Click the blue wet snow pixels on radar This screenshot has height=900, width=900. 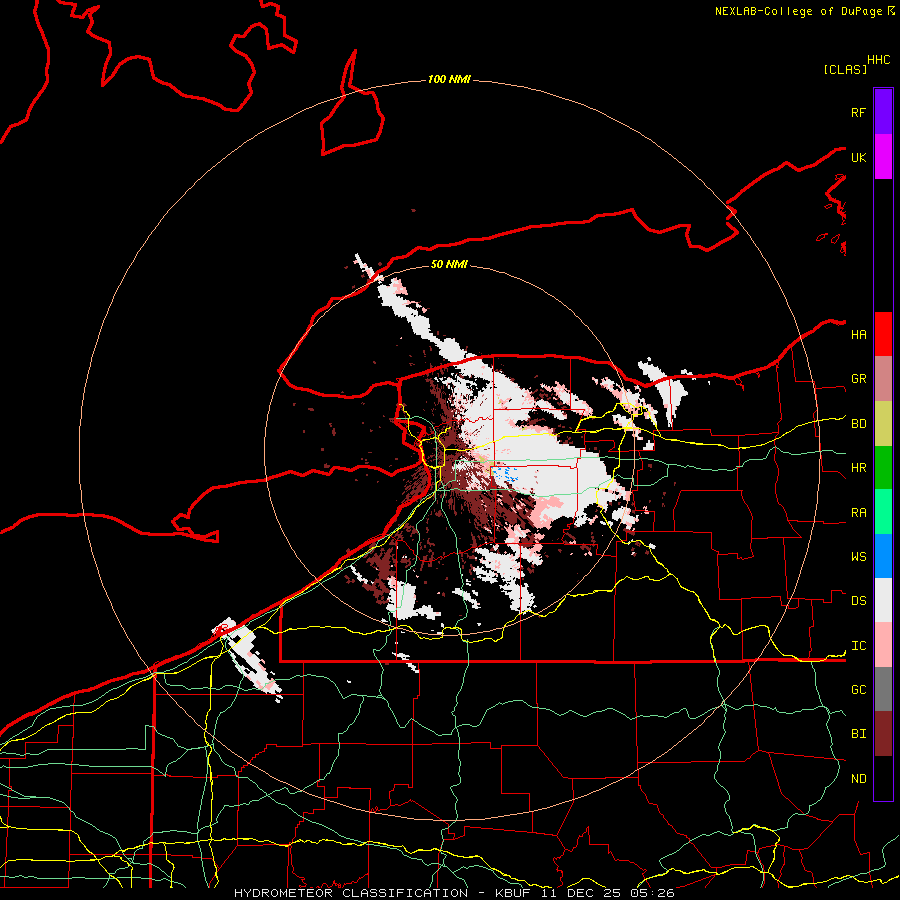(x=506, y=474)
